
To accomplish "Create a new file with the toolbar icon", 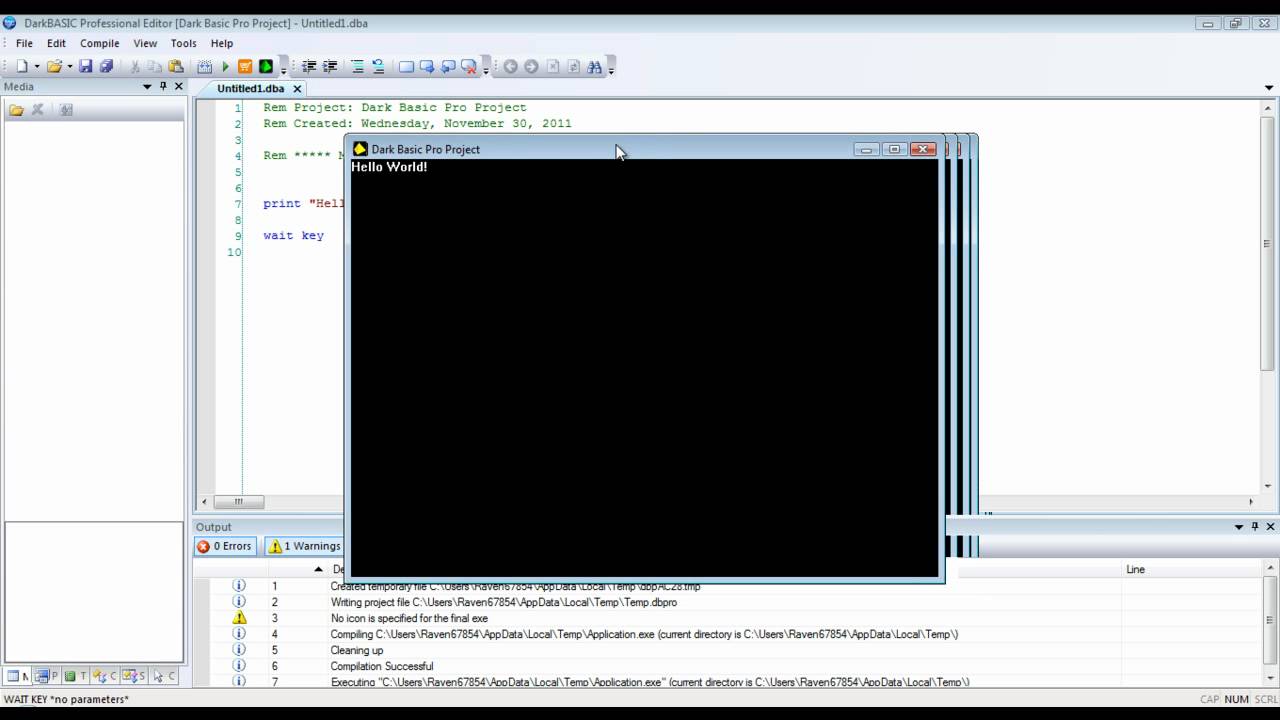I will coord(22,66).
